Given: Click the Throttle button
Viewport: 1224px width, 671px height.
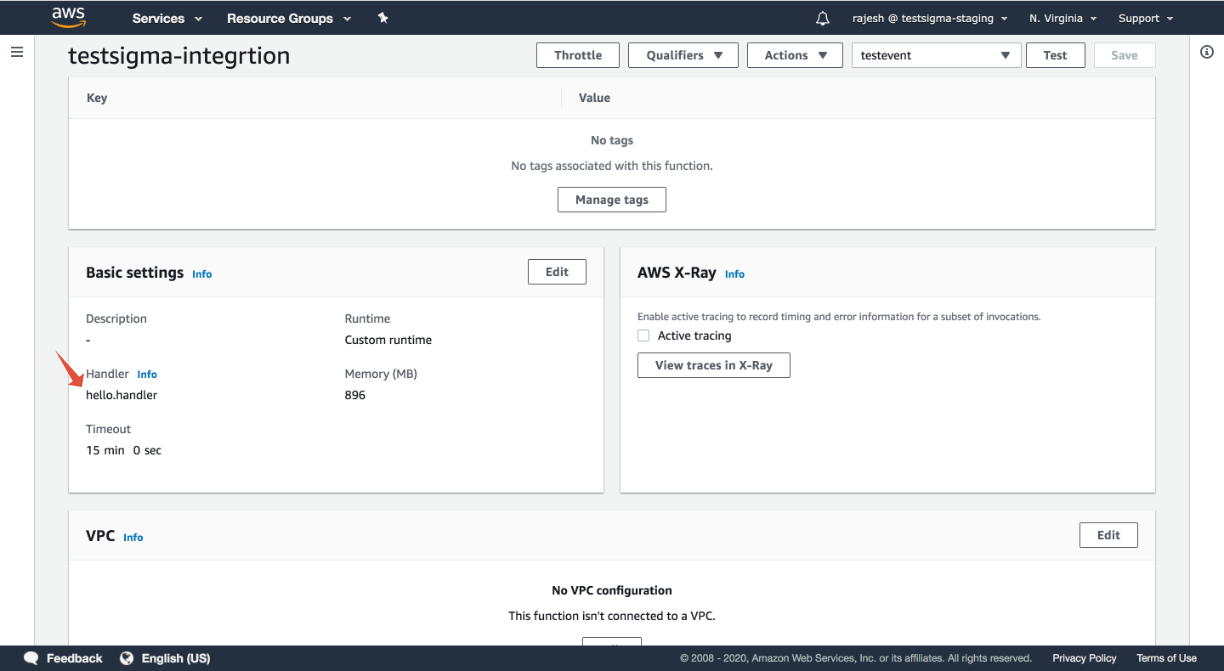Looking at the screenshot, I should point(578,55).
